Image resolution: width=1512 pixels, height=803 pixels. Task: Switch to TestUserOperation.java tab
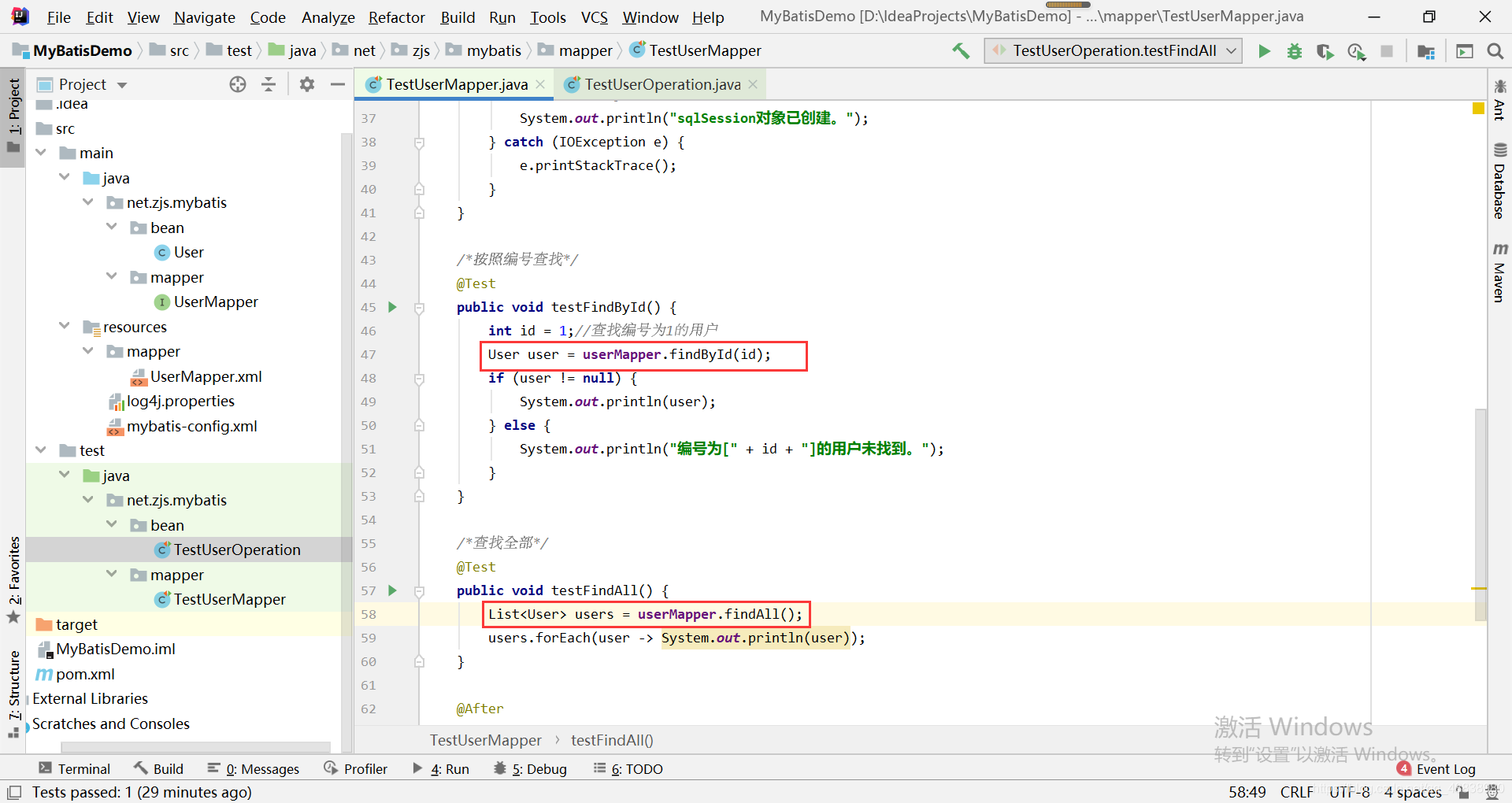click(x=661, y=84)
